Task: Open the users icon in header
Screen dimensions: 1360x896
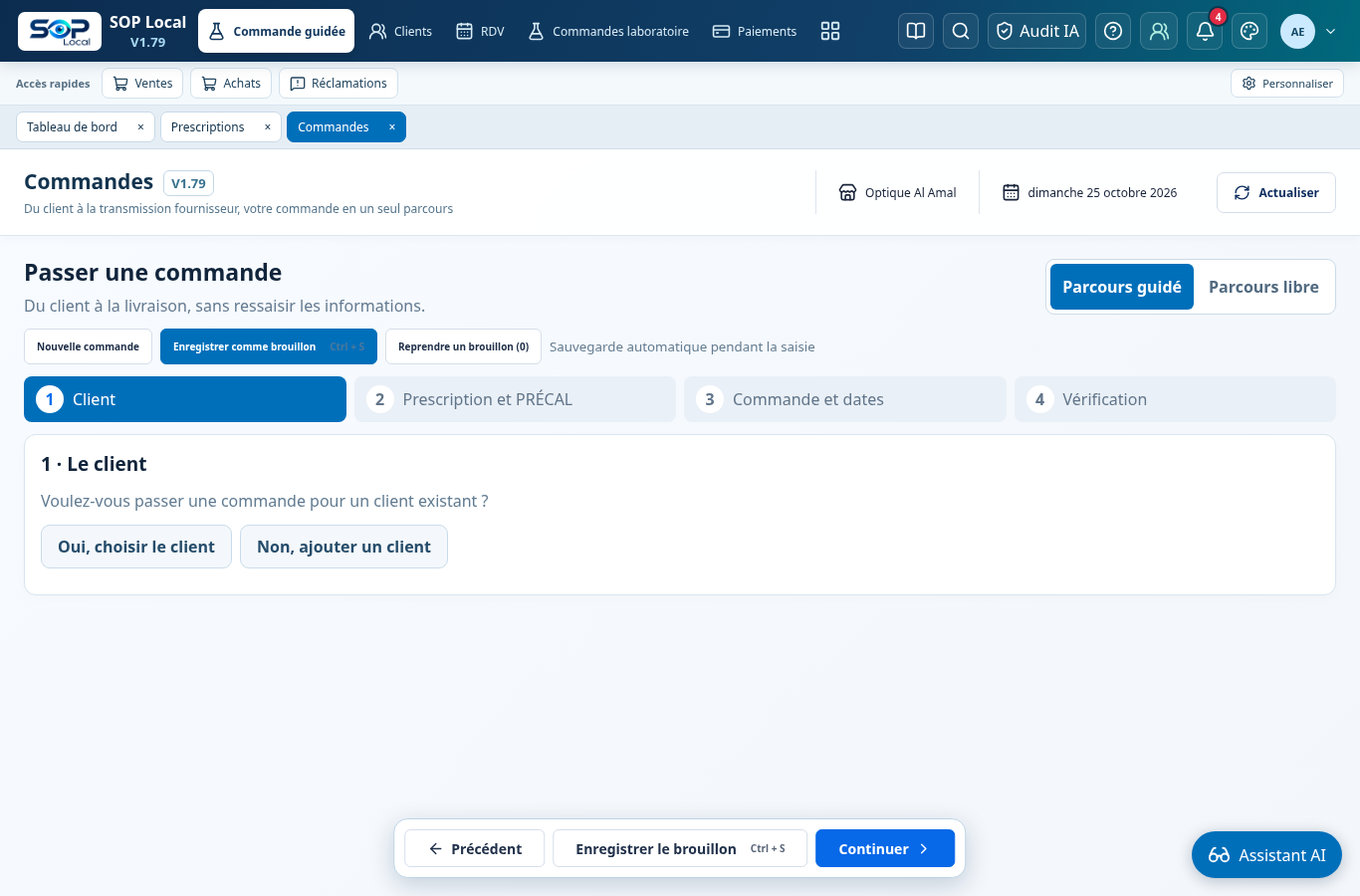Action: tap(1159, 31)
